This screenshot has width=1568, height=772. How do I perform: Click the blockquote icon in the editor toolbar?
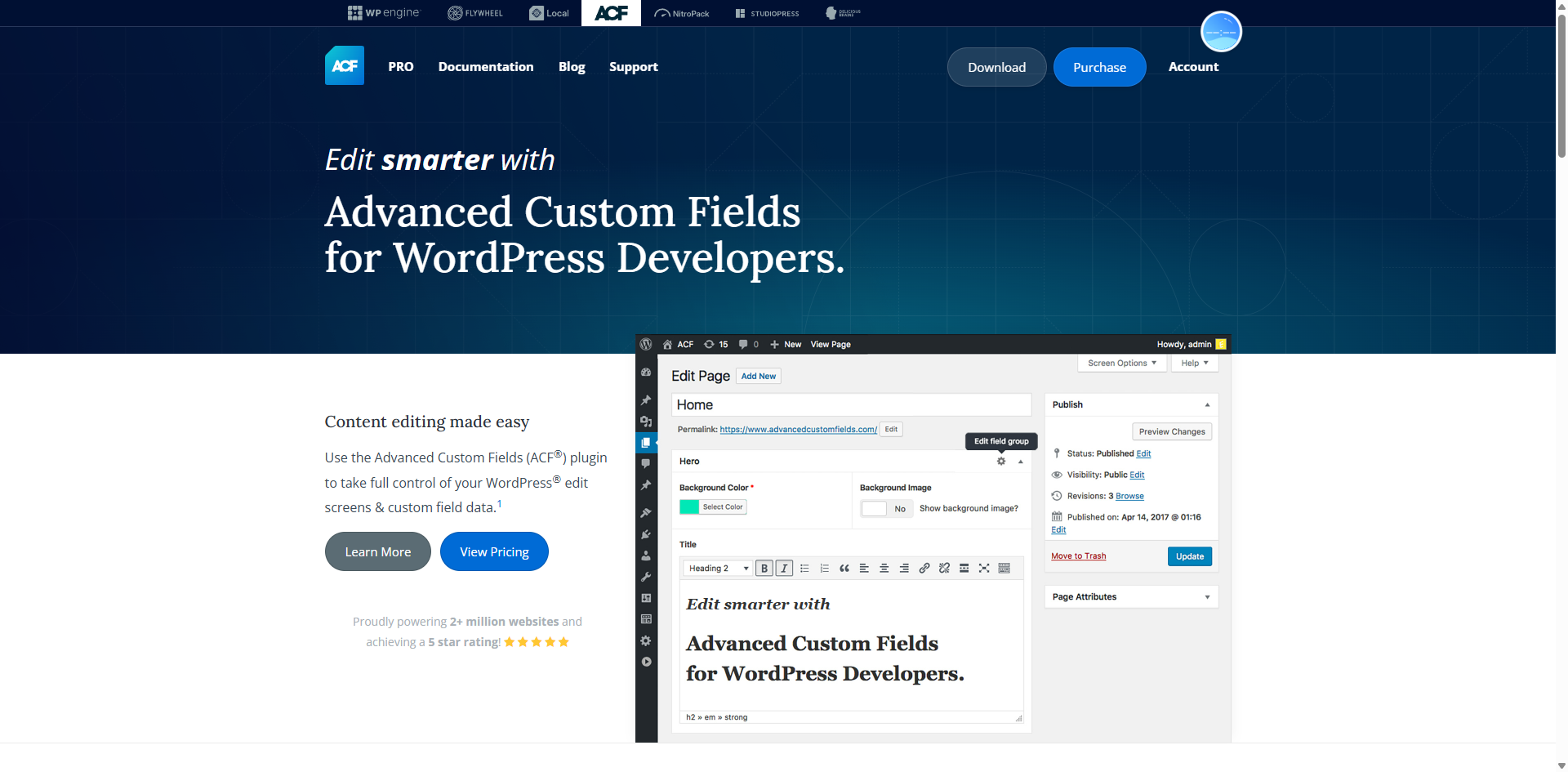click(x=844, y=569)
